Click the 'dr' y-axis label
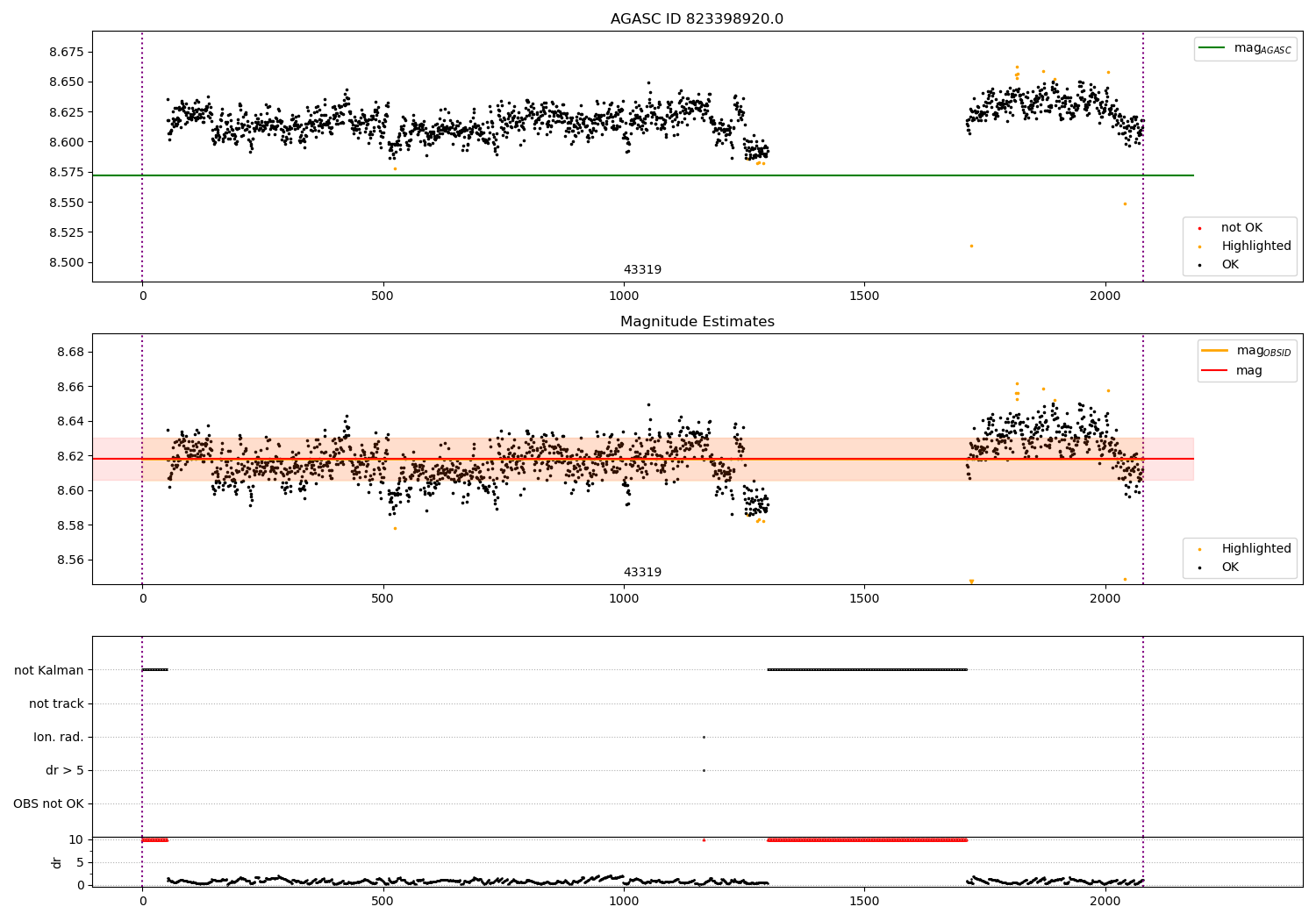Viewport: 1316px width, 921px height. pos(57,862)
